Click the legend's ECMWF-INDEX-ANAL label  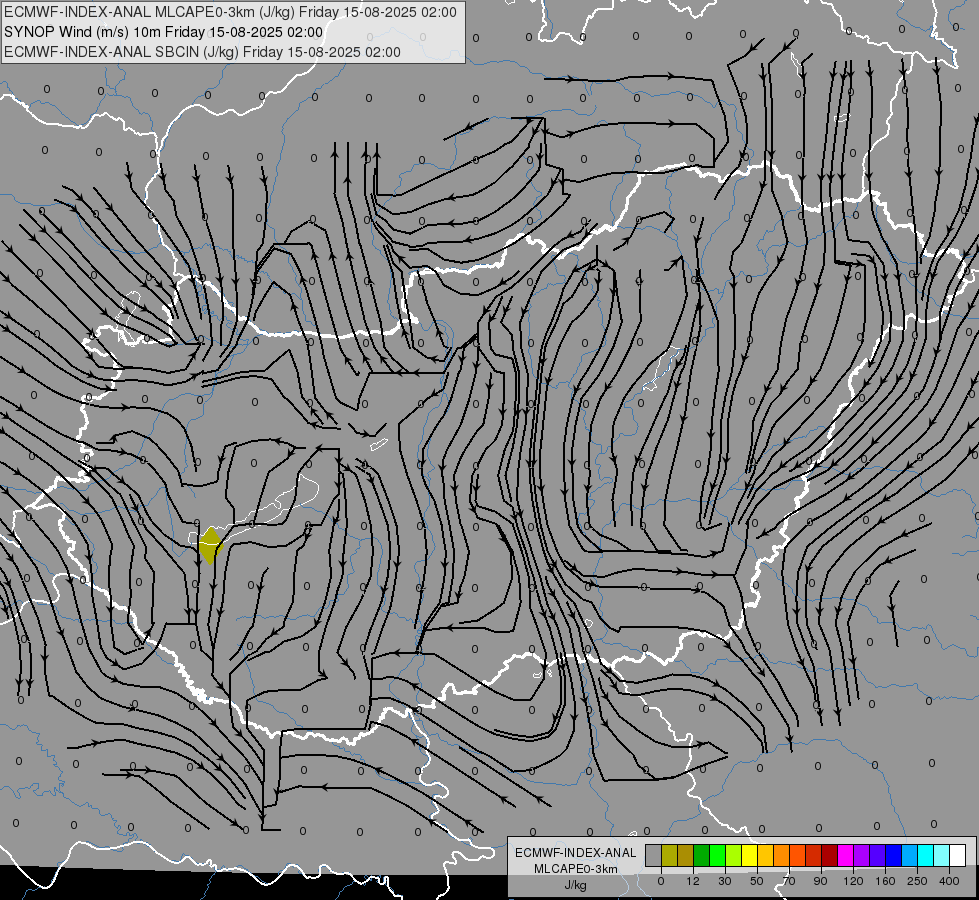tap(576, 853)
